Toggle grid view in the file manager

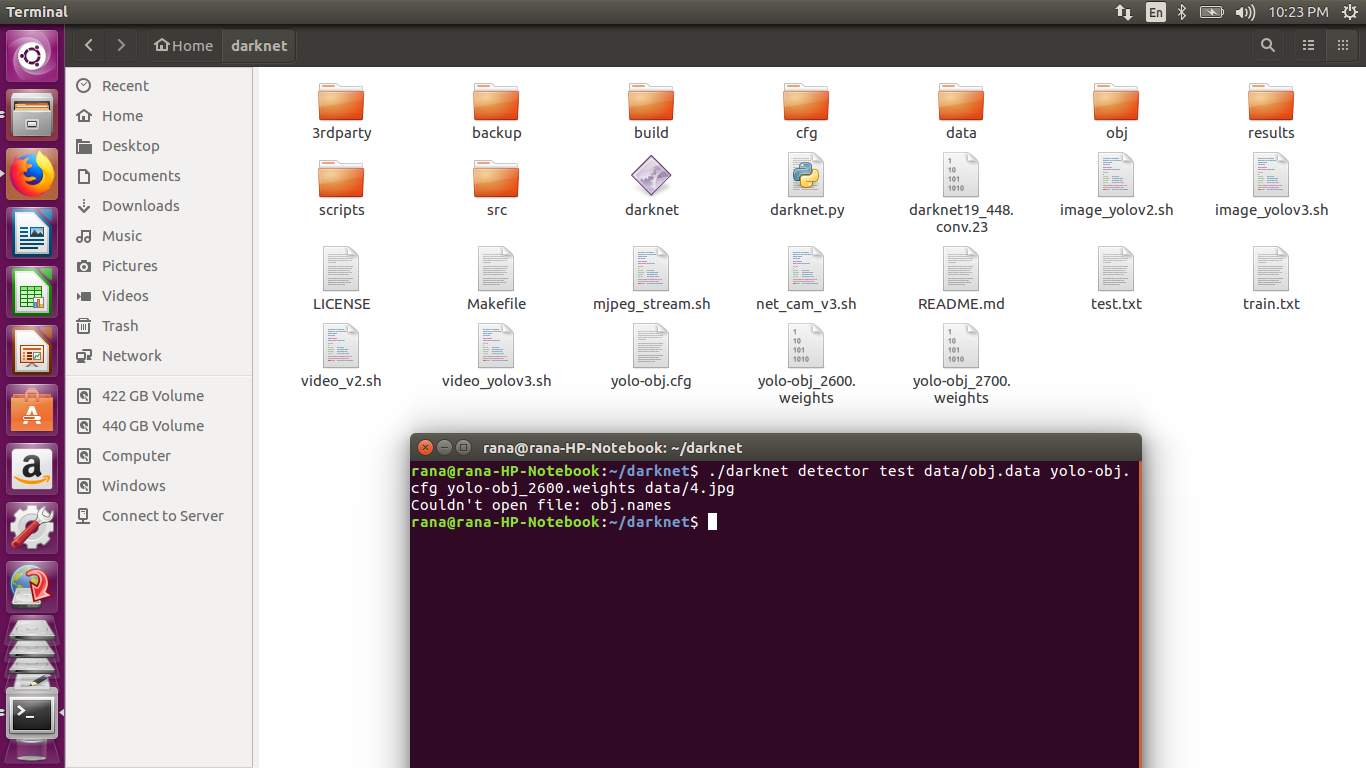coord(1343,45)
